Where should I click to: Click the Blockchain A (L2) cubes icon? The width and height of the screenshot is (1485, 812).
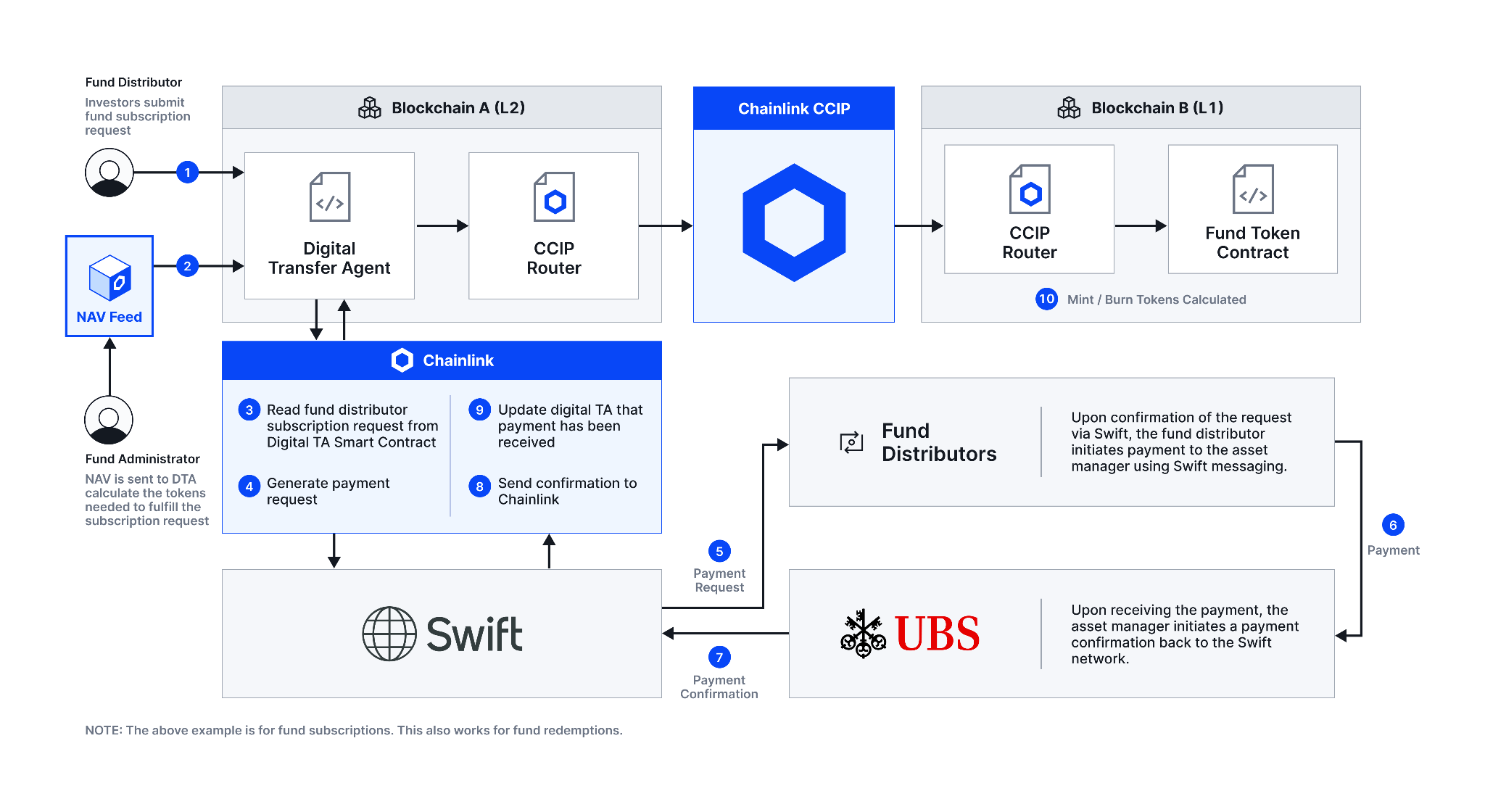point(370,108)
